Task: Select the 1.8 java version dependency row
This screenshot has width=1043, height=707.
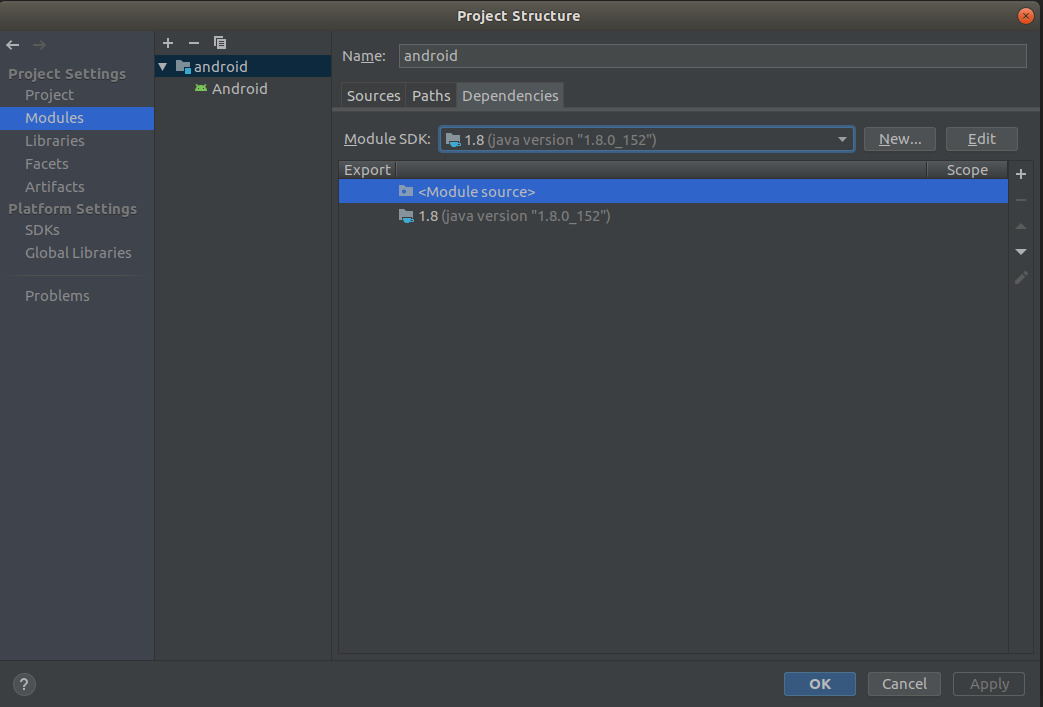Action: [x=513, y=216]
